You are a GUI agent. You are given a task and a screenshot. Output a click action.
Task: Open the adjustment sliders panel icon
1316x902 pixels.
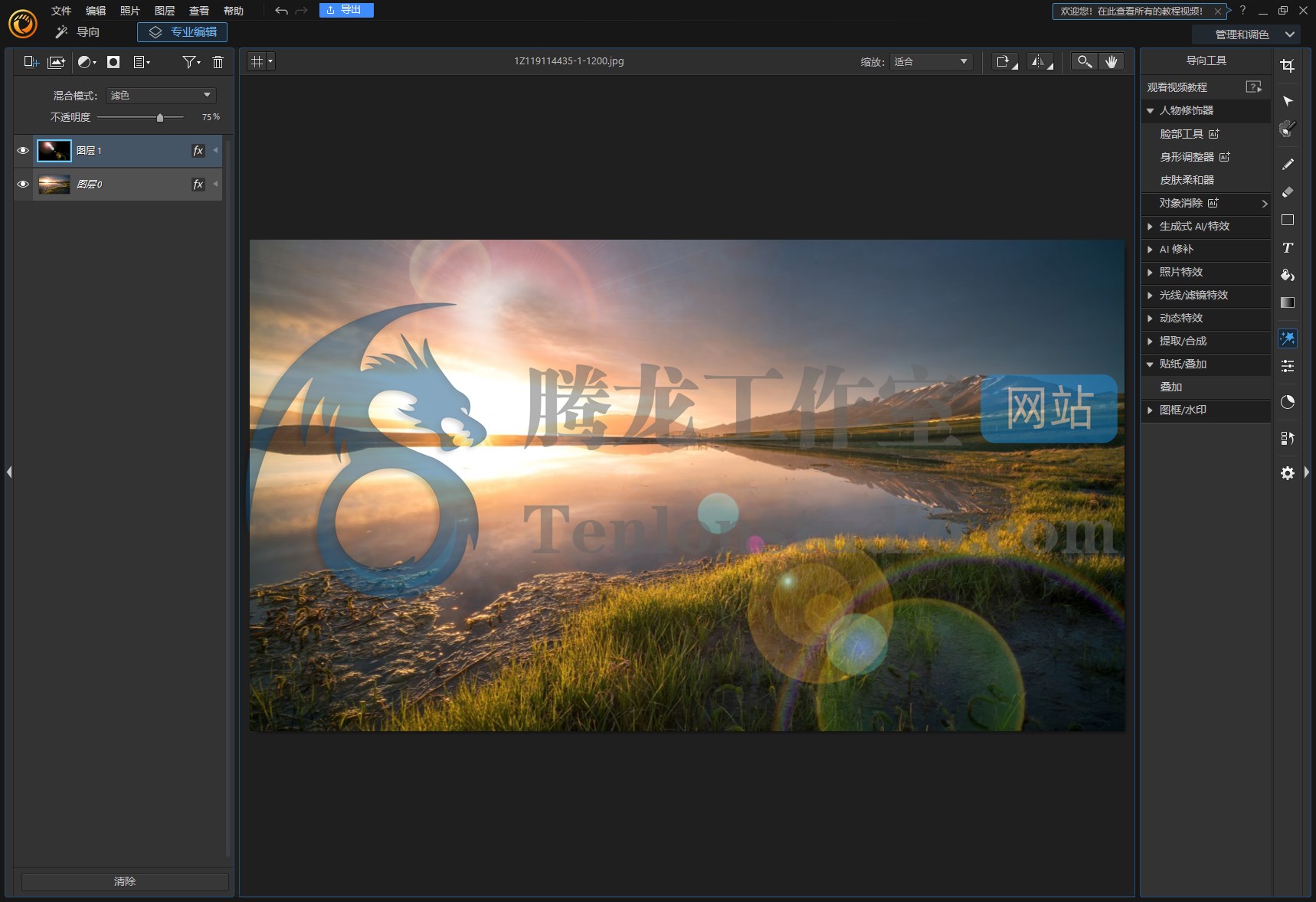coord(1288,366)
